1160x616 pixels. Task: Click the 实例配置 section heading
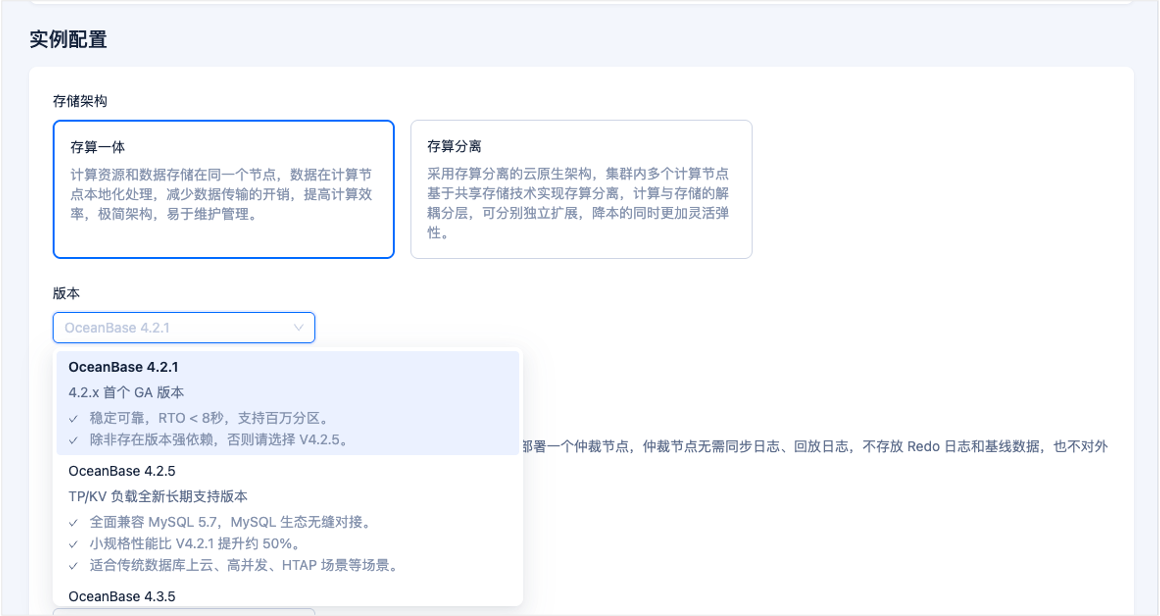tap(68, 39)
